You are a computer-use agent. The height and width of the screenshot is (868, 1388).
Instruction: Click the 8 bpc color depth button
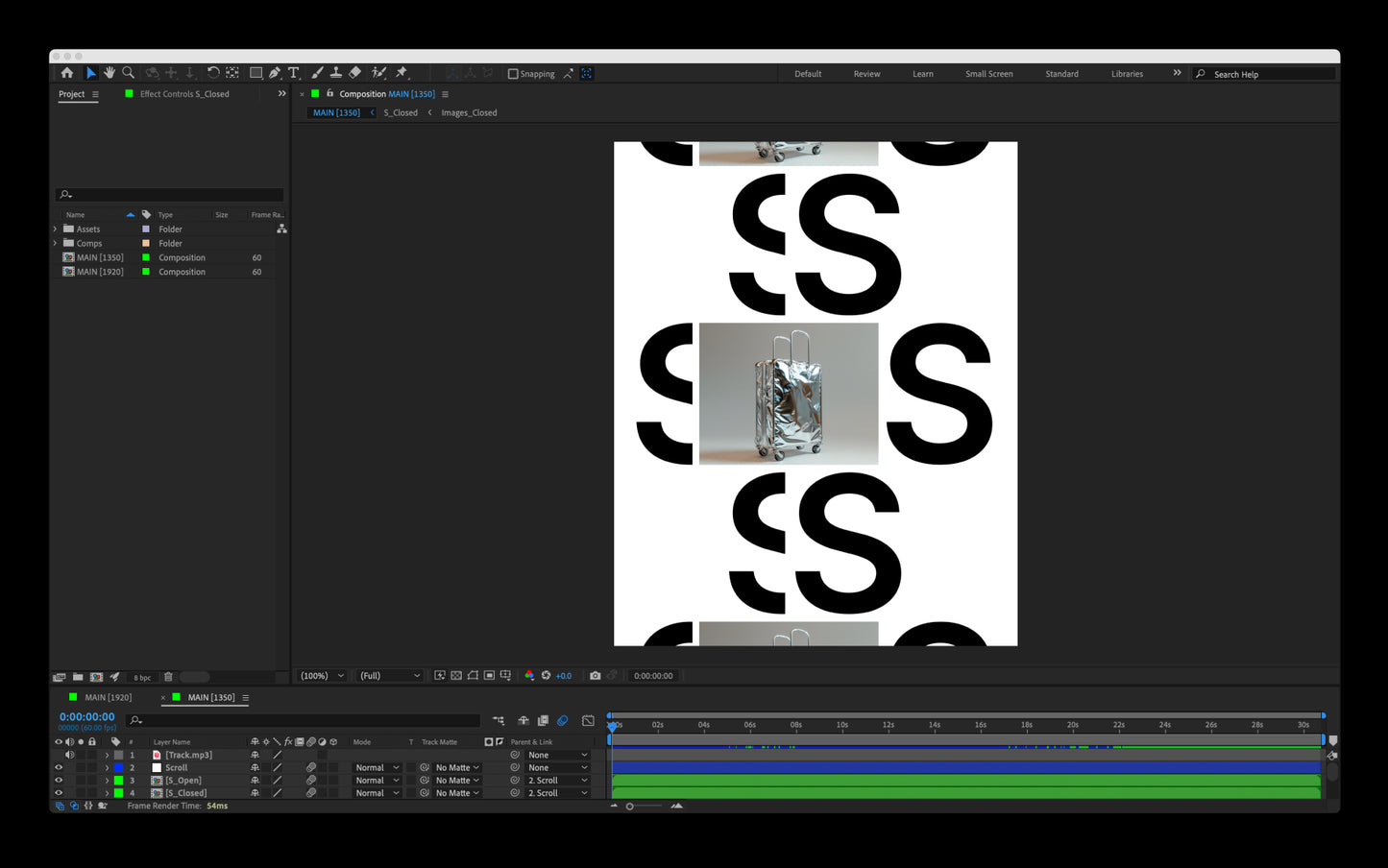(142, 677)
